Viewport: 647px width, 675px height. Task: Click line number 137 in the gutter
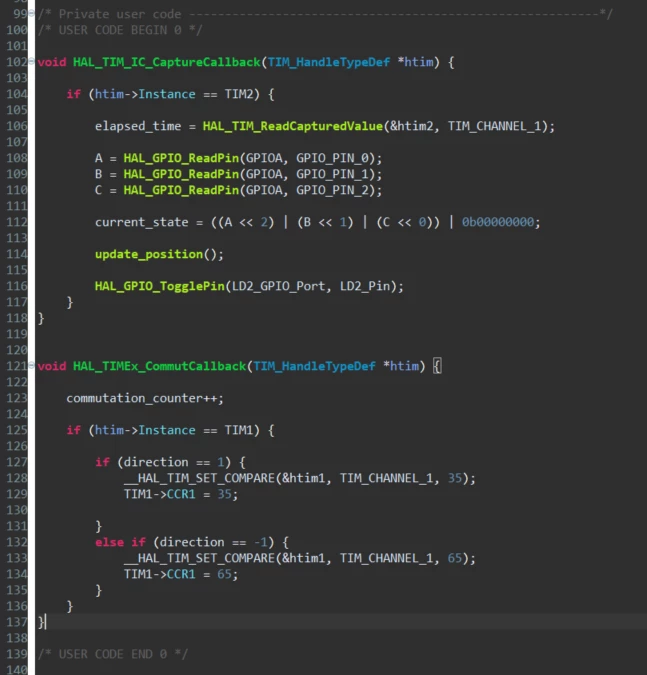tap(16, 622)
